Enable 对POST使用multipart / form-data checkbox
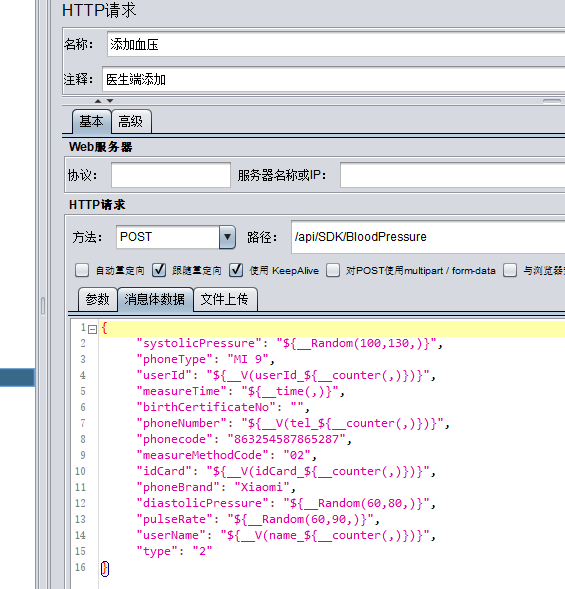 coord(333,270)
